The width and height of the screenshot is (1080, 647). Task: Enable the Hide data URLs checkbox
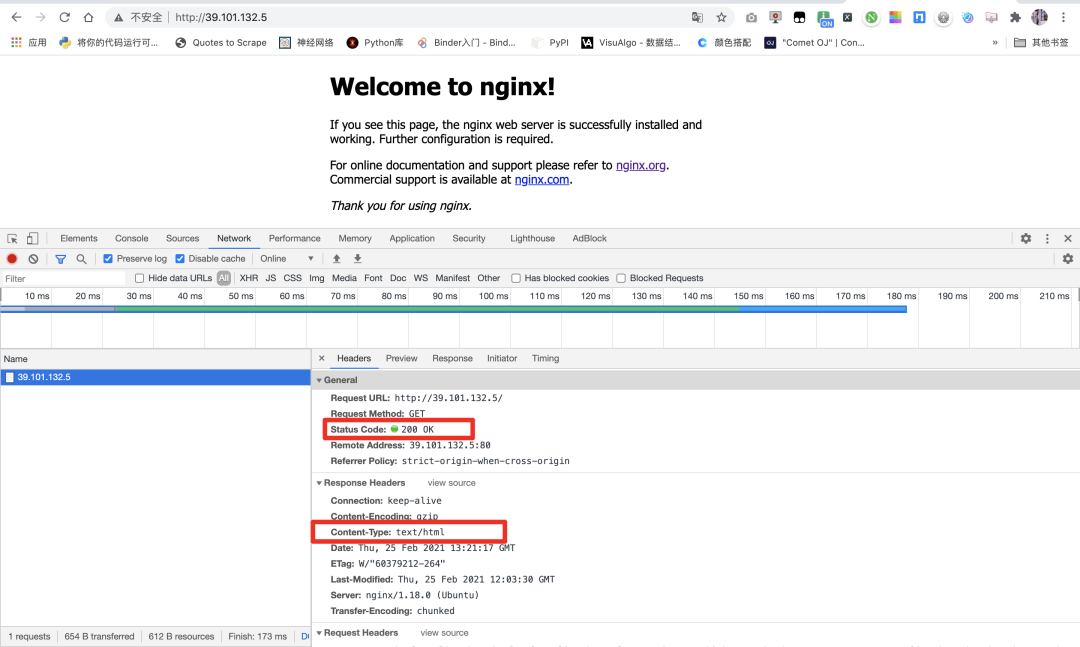139,278
